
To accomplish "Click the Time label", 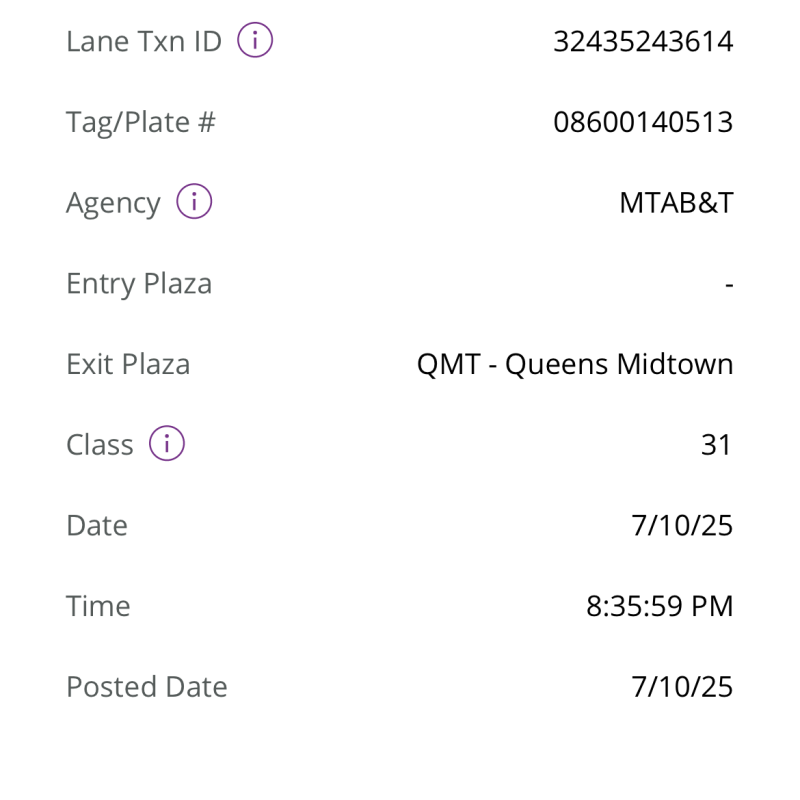I will (98, 606).
